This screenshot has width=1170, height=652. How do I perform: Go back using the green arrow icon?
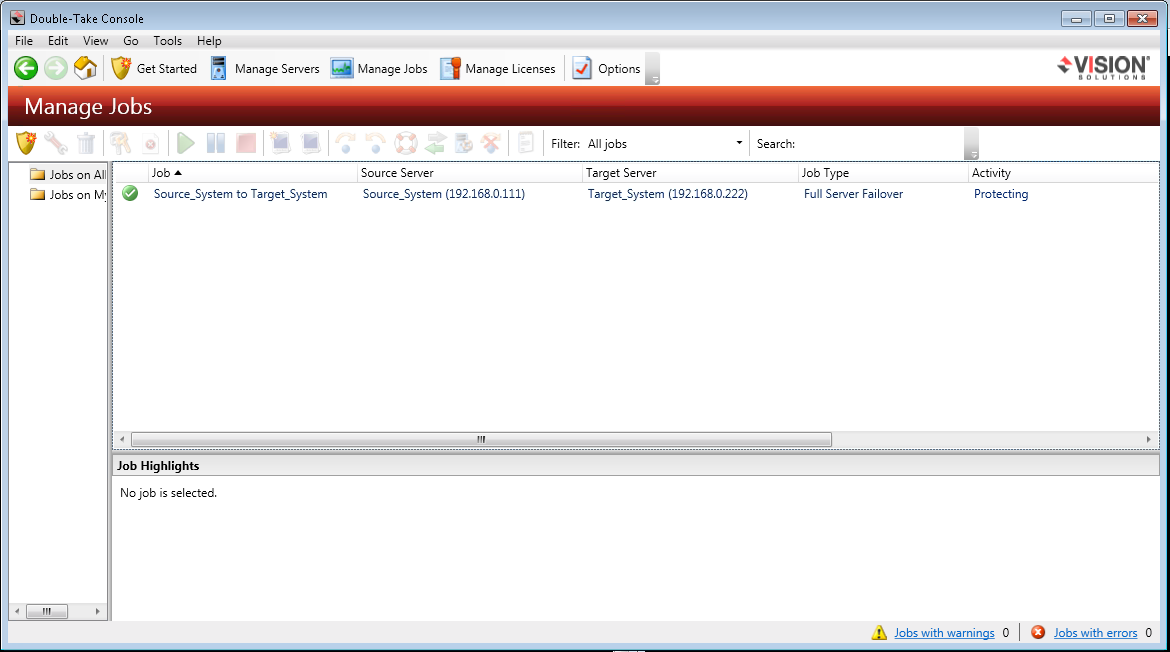pyautogui.click(x=26, y=69)
